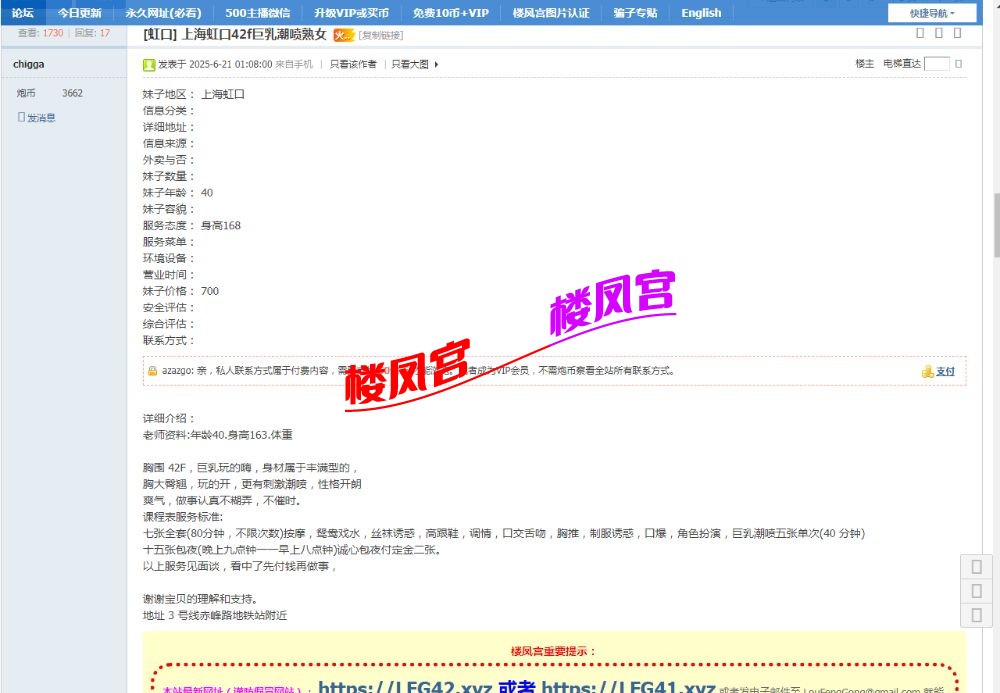Open the chigga user profile link

coord(28,64)
